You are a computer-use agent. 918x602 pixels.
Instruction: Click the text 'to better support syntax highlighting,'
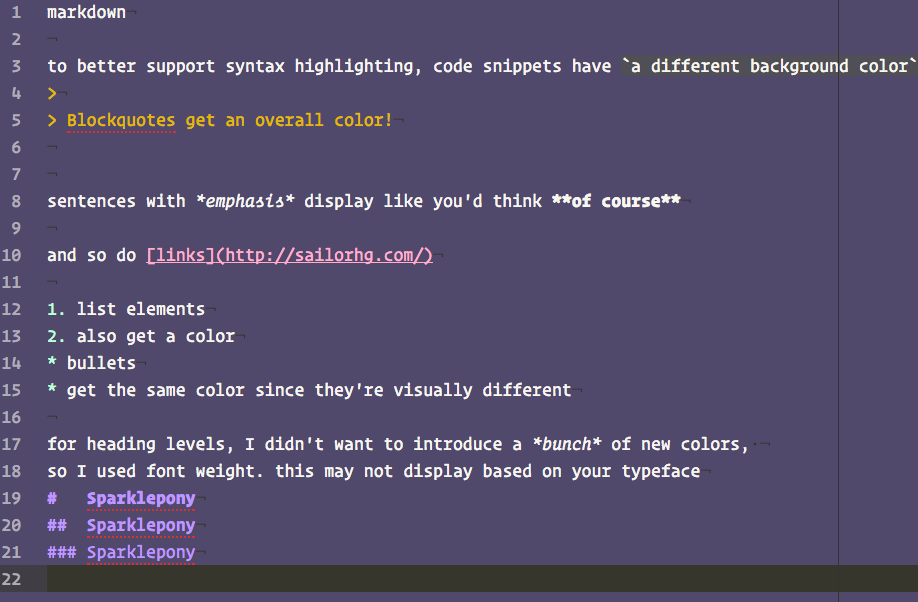pyautogui.click(x=235, y=66)
